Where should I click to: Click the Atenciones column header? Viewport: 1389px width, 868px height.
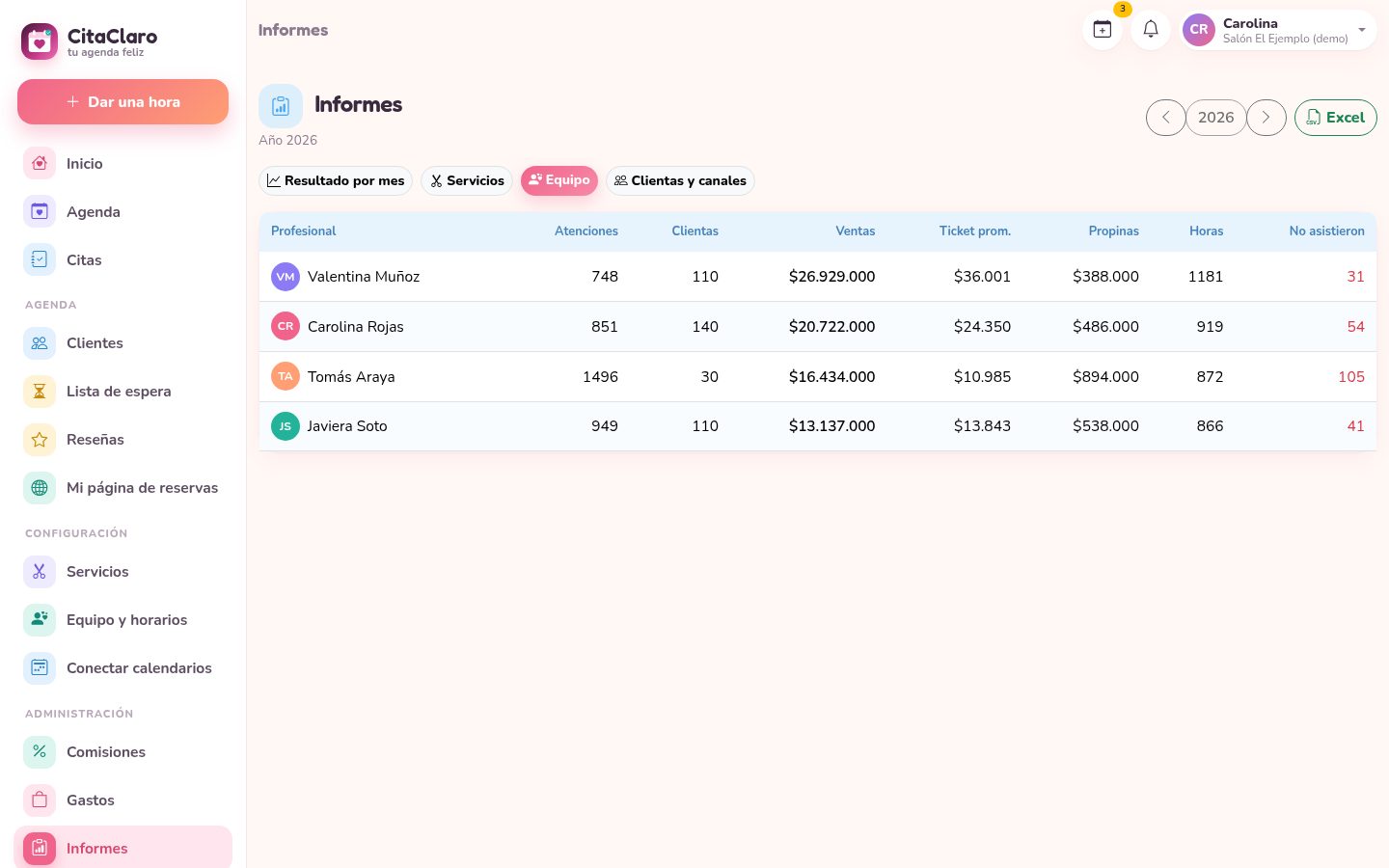[x=586, y=231]
